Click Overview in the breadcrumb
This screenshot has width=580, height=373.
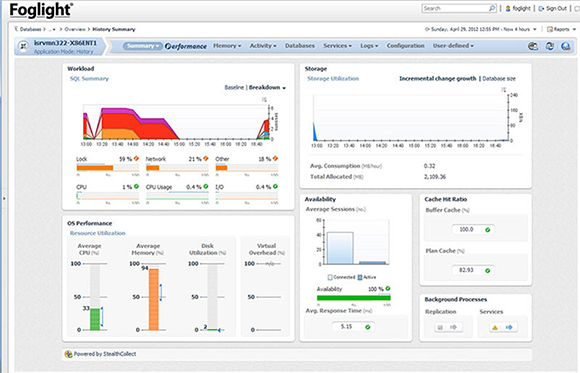tap(75, 29)
